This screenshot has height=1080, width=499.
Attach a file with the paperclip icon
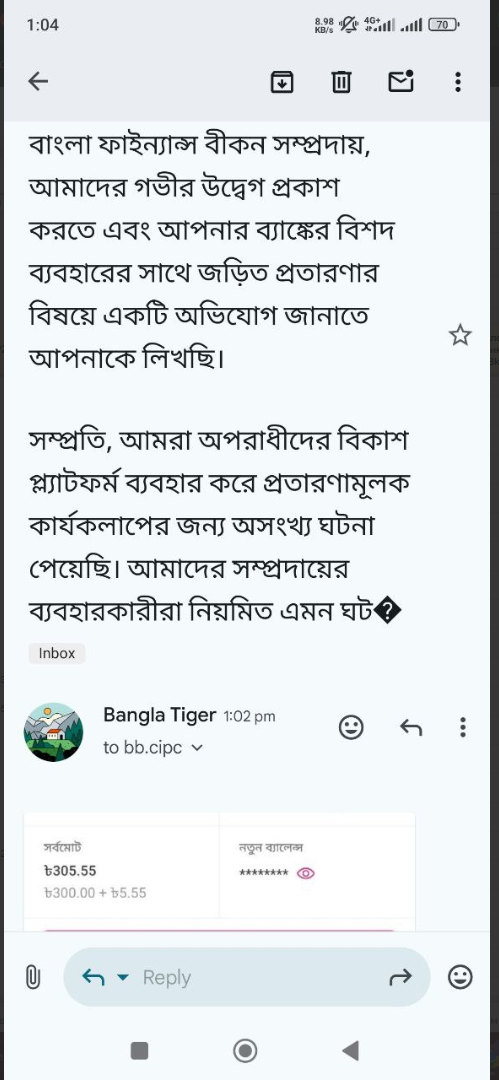coord(32,977)
